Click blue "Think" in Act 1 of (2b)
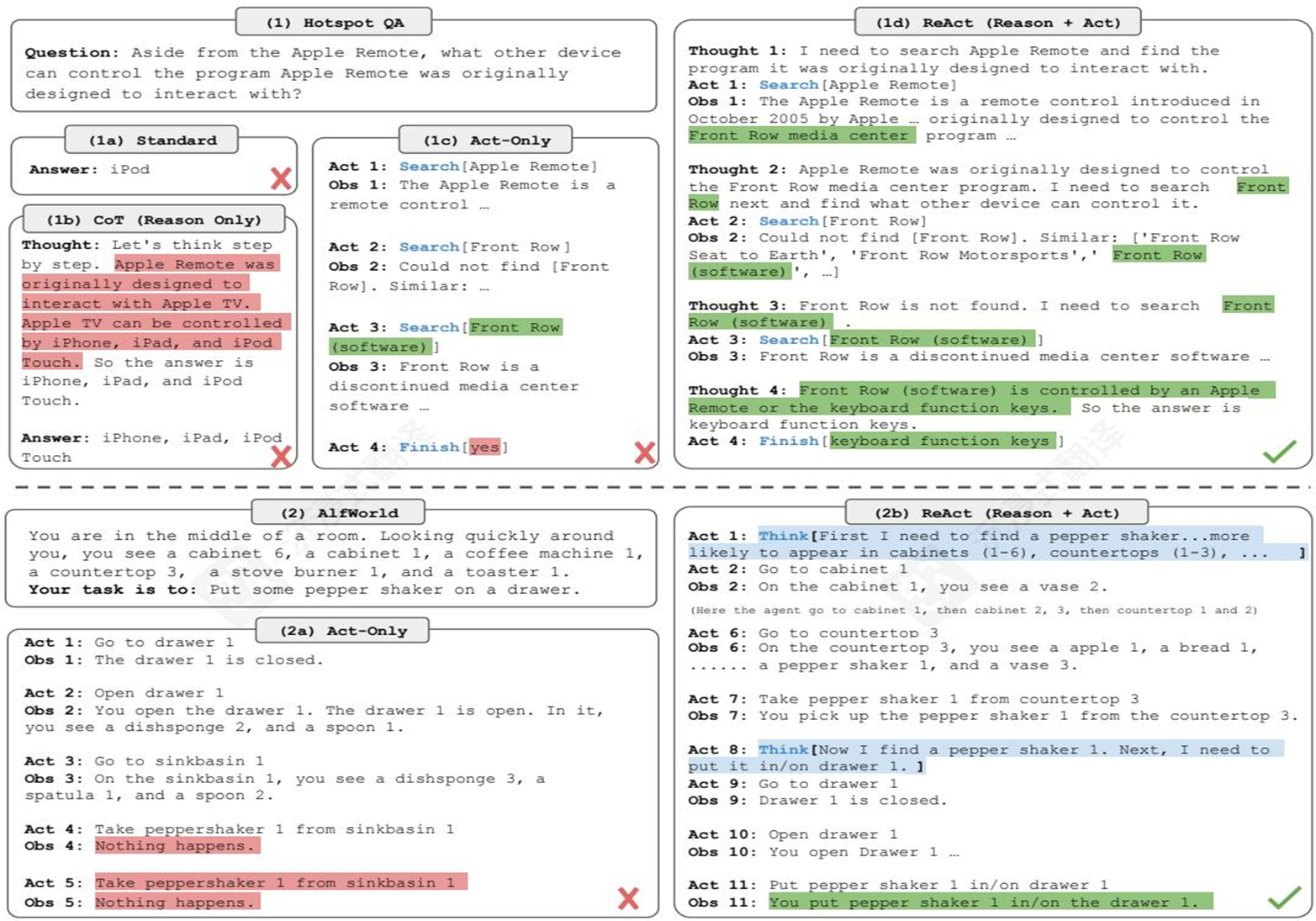 783,536
